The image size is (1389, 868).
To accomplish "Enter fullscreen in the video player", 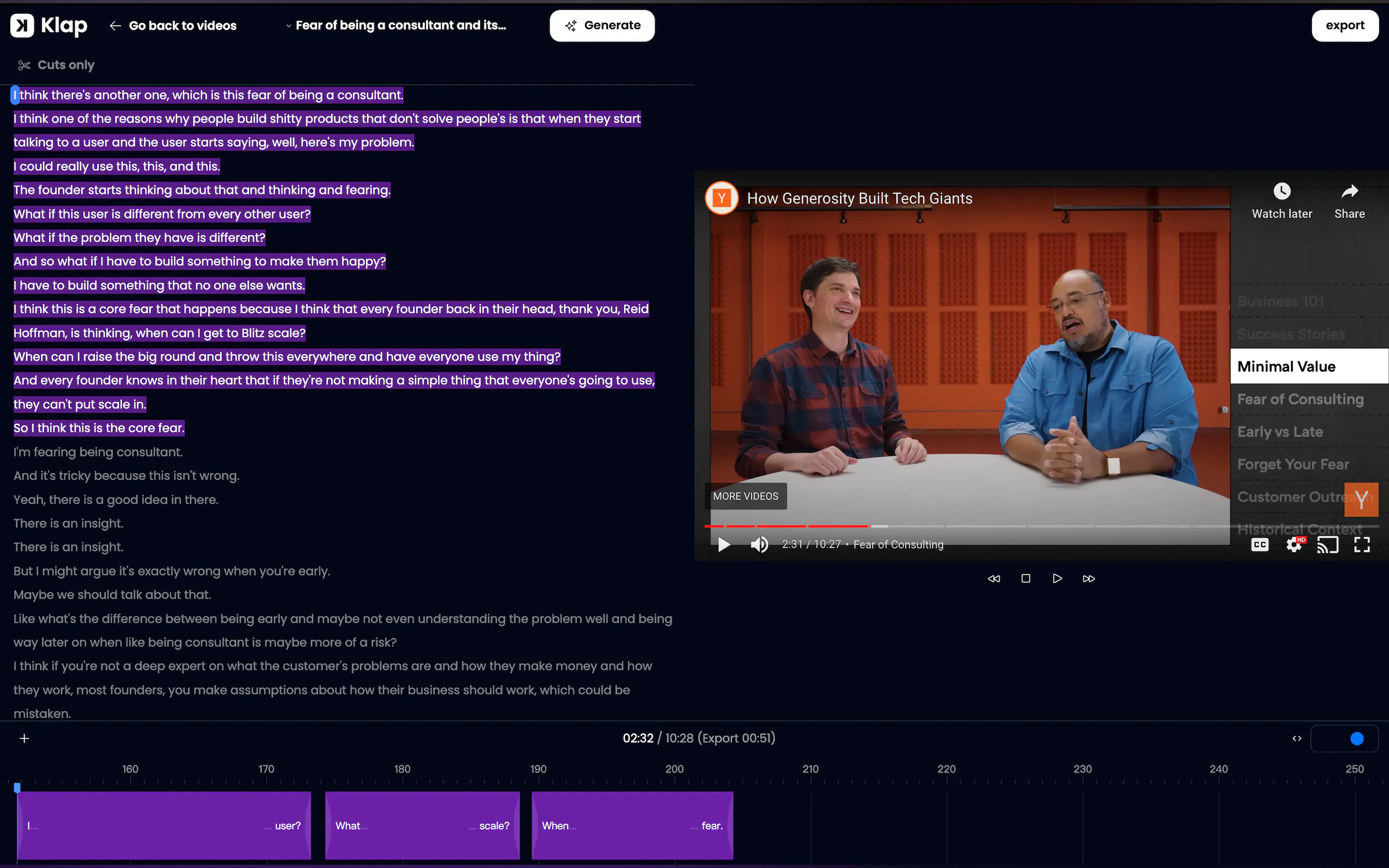I will (1362, 544).
